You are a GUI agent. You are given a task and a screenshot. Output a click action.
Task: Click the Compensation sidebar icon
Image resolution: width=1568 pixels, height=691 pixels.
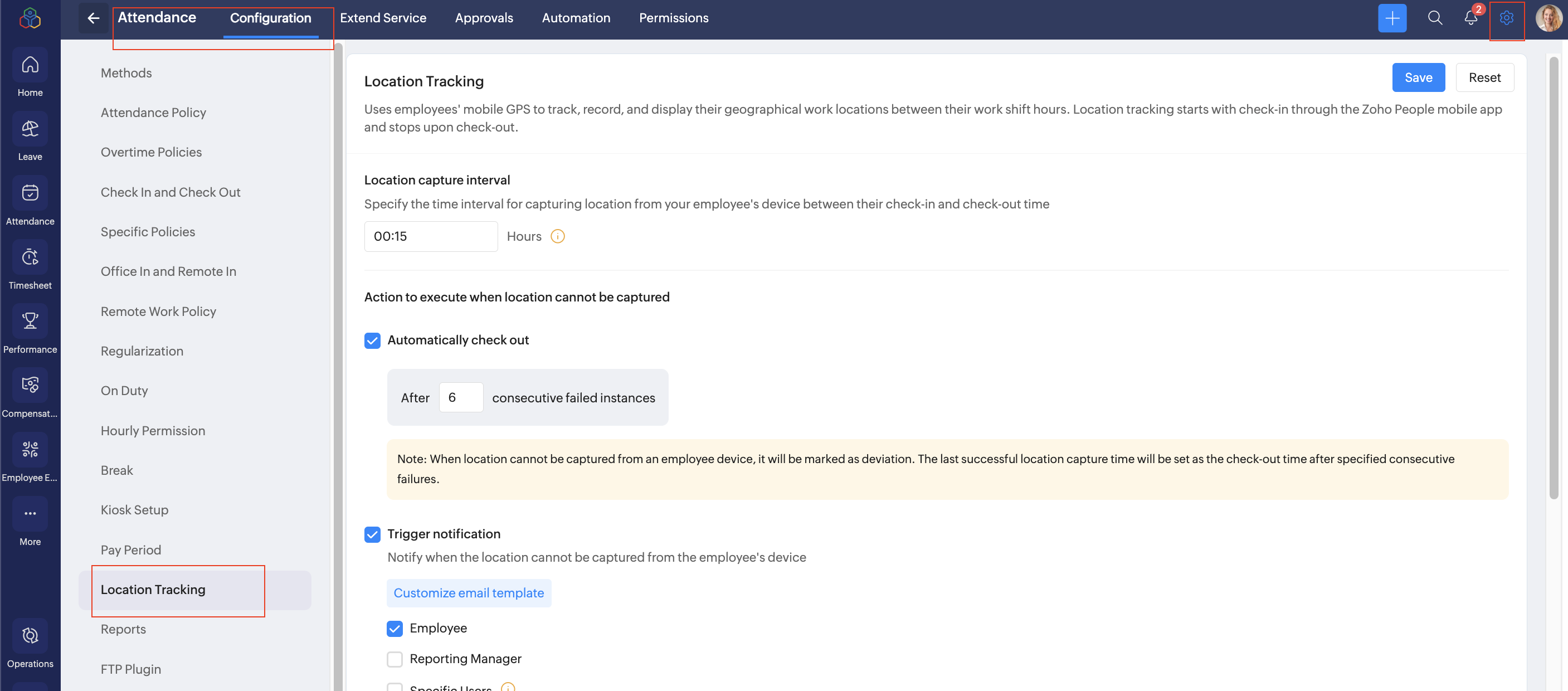click(30, 386)
